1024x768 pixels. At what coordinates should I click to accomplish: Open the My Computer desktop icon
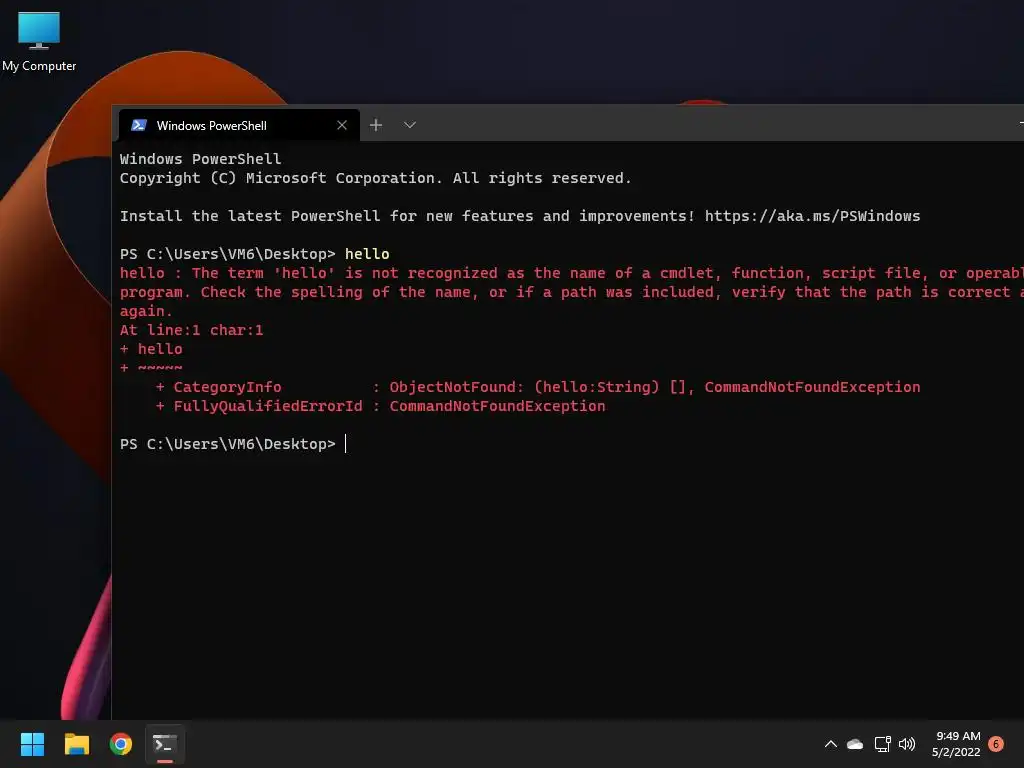click(x=39, y=42)
